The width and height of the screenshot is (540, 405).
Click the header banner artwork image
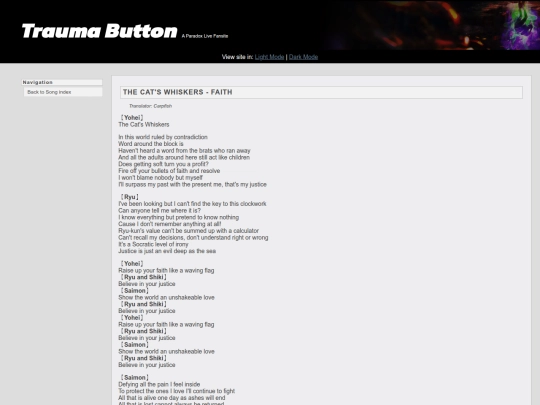pos(432,25)
